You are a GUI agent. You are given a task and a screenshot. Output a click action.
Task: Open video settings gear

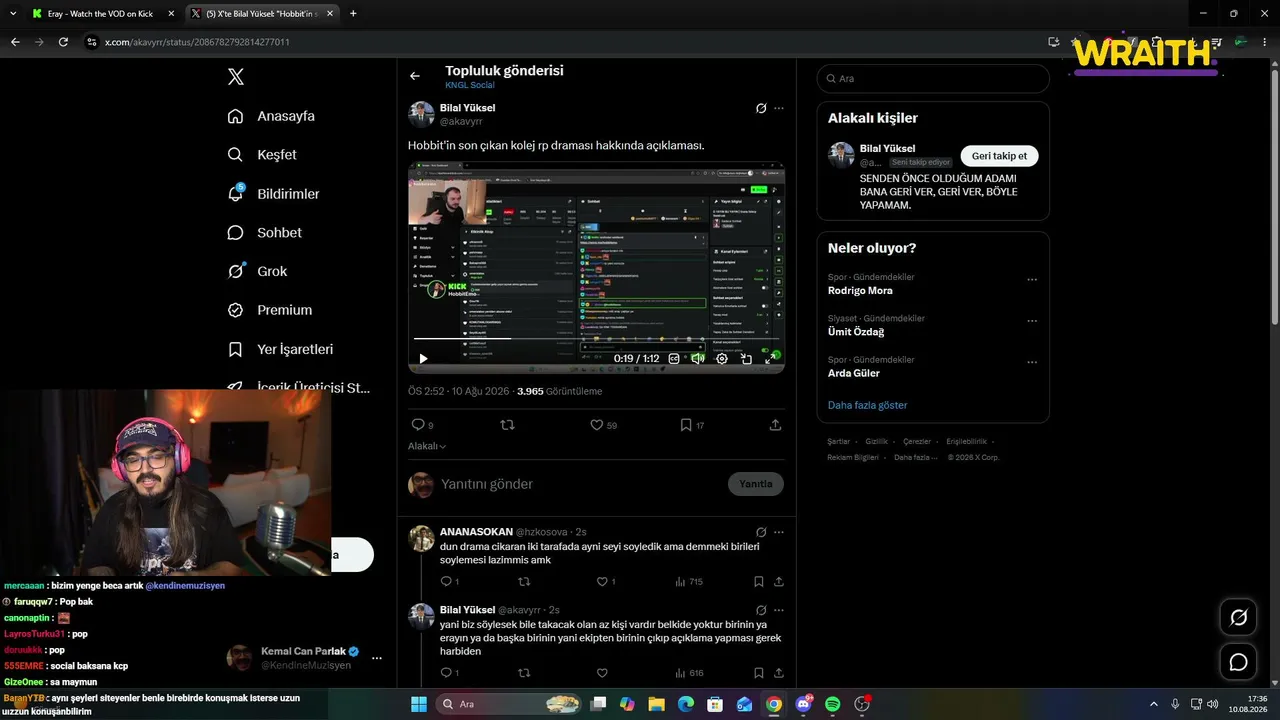pyautogui.click(x=722, y=358)
